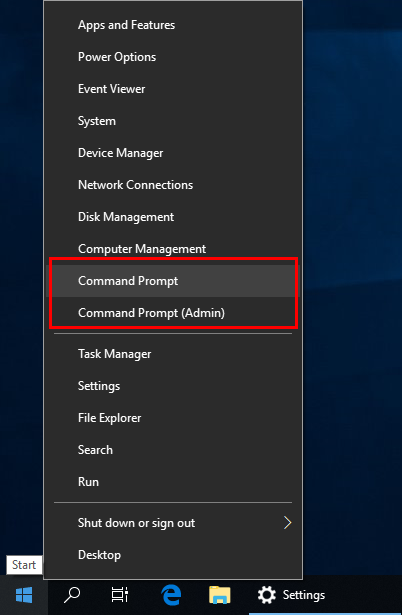Launch File Explorer menu entry
Image resolution: width=402 pixels, height=615 pixels.
click(173, 418)
